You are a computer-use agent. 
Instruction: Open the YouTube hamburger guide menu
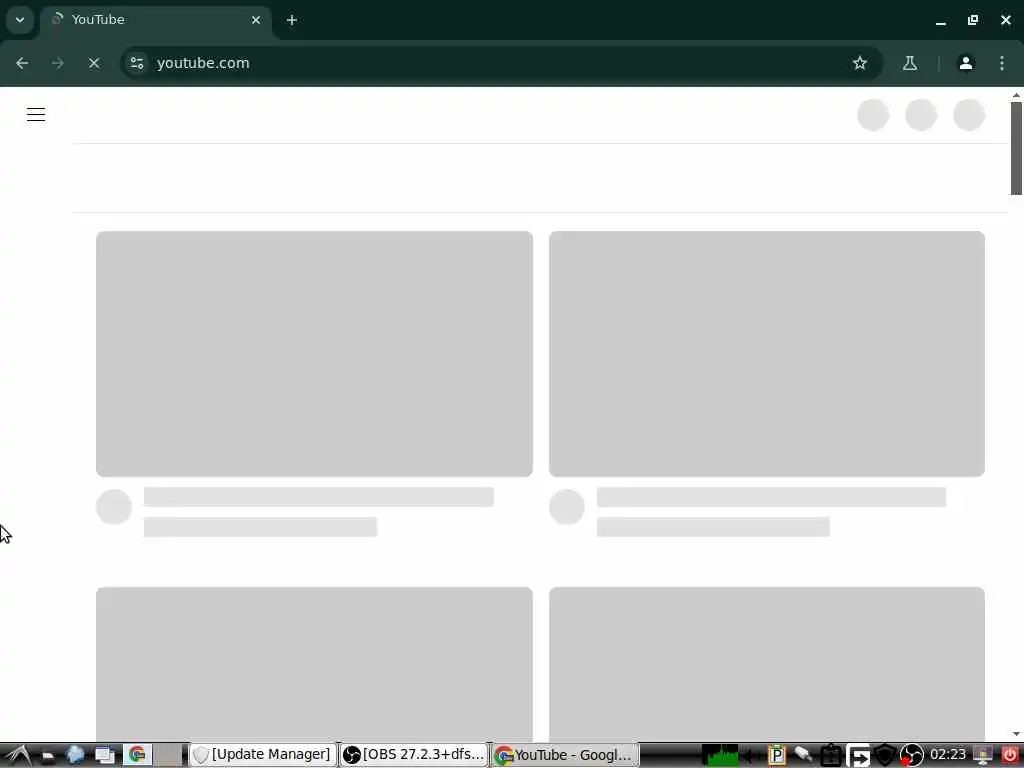tap(36, 115)
